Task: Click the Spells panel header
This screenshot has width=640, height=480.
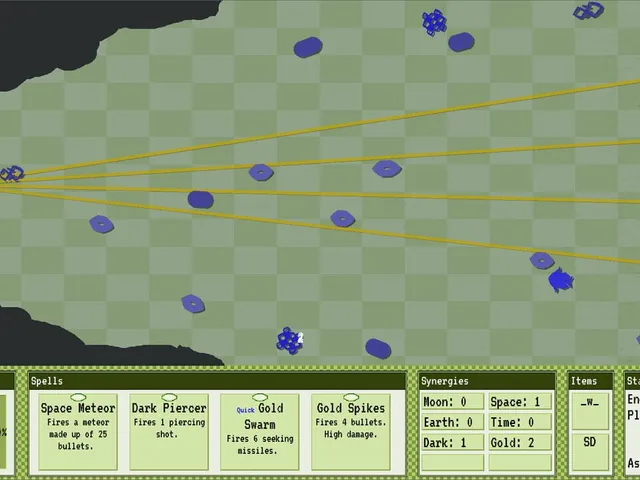Action: [x=217, y=381]
